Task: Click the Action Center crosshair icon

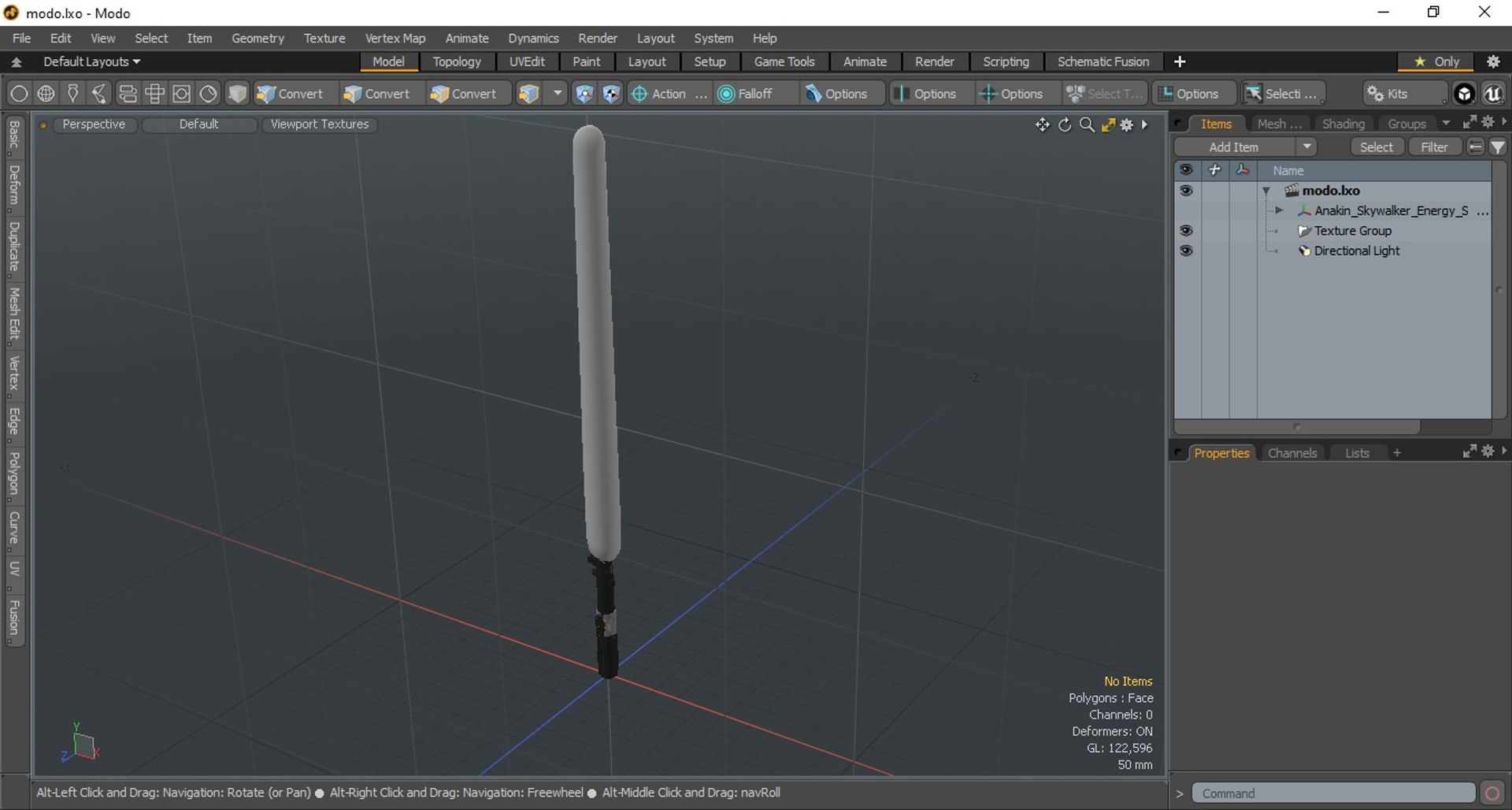Action: pos(639,94)
